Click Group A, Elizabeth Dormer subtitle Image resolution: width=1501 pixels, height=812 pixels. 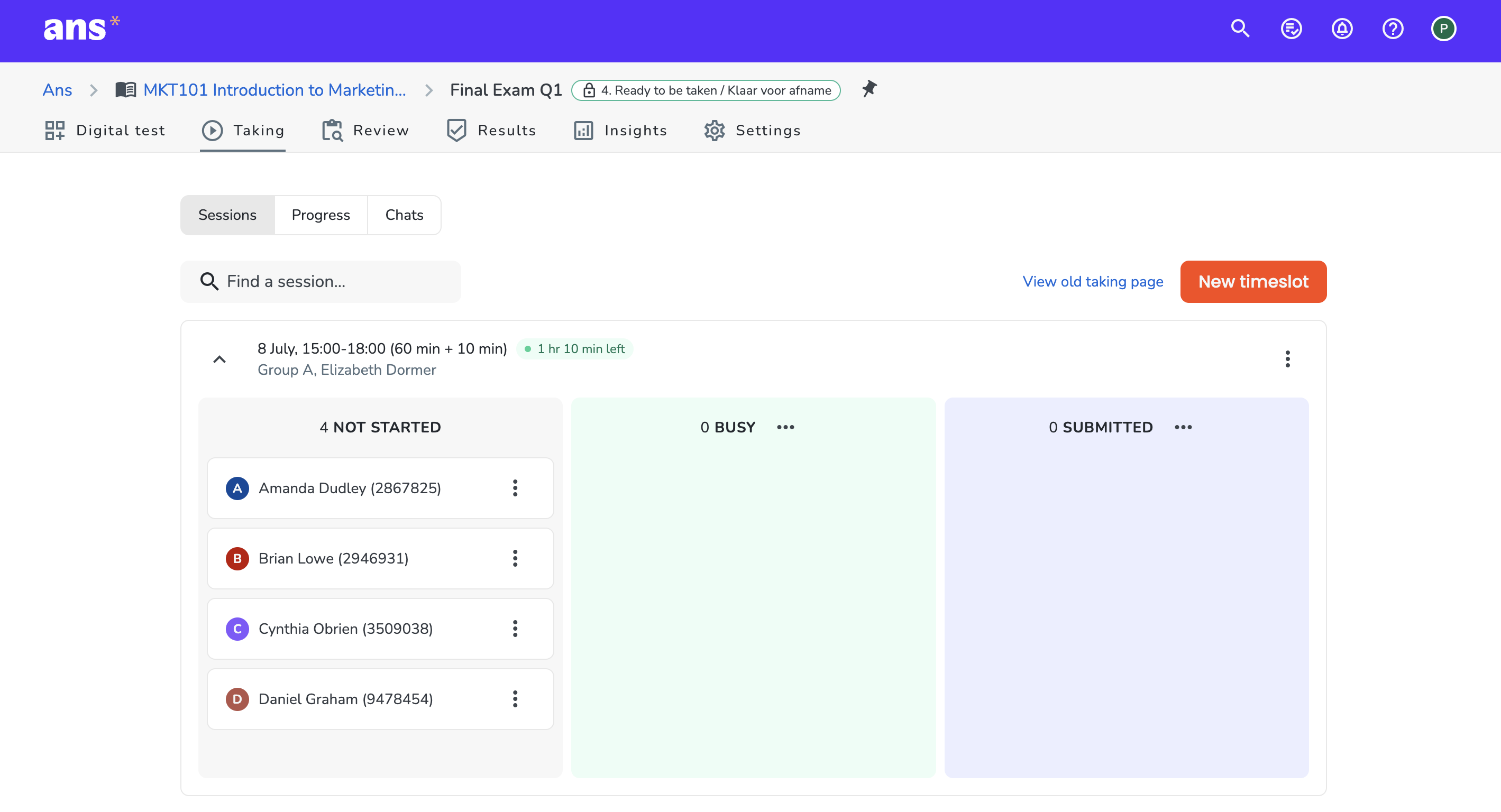347,370
